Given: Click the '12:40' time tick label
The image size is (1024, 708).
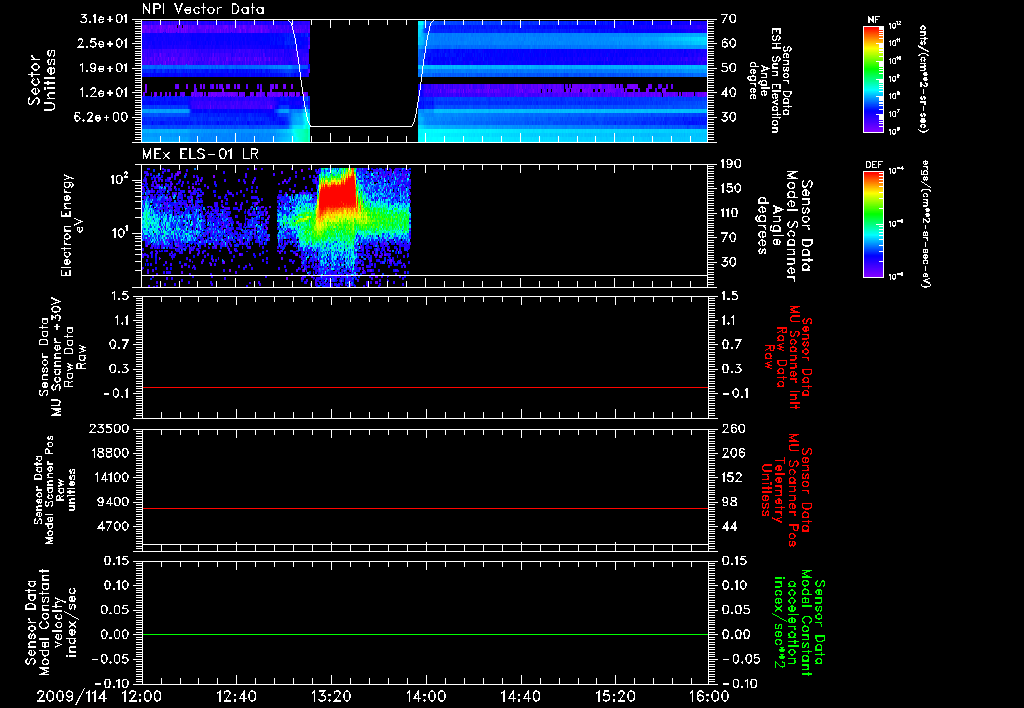Looking at the screenshot, I should 236,696.
